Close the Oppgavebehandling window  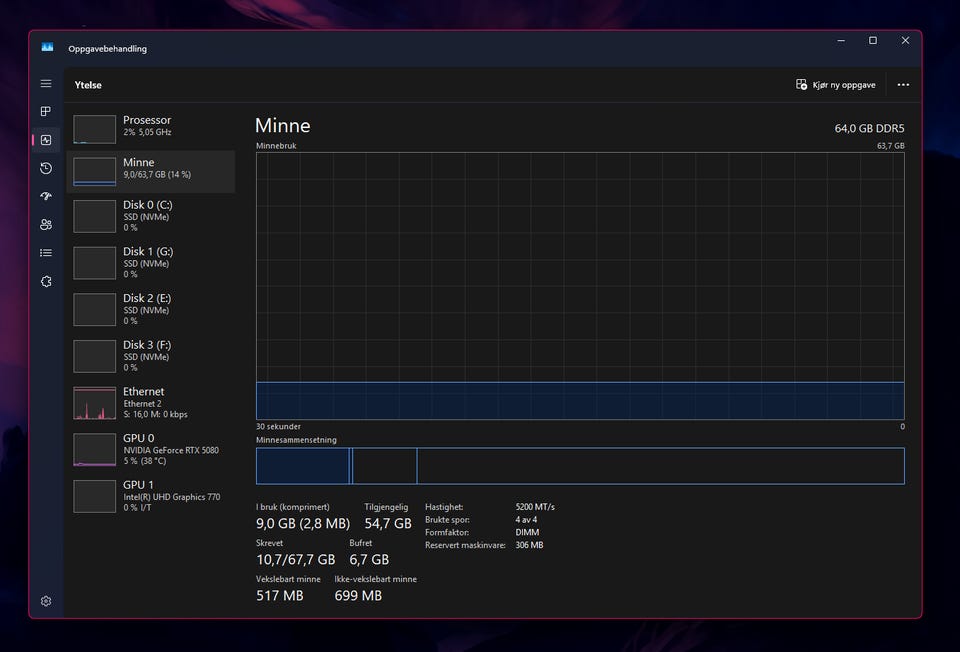coord(905,40)
